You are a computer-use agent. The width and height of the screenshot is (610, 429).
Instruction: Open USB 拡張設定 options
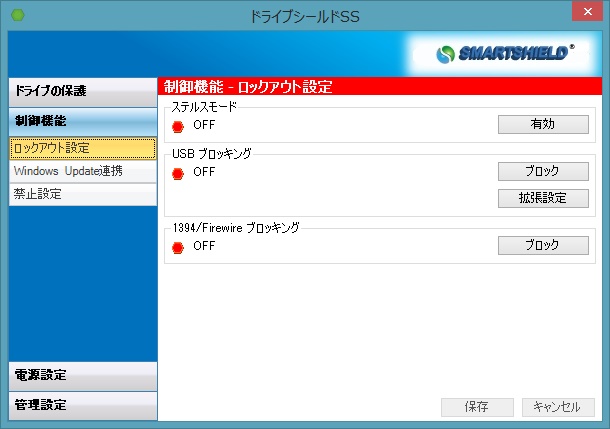tap(543, 197)
